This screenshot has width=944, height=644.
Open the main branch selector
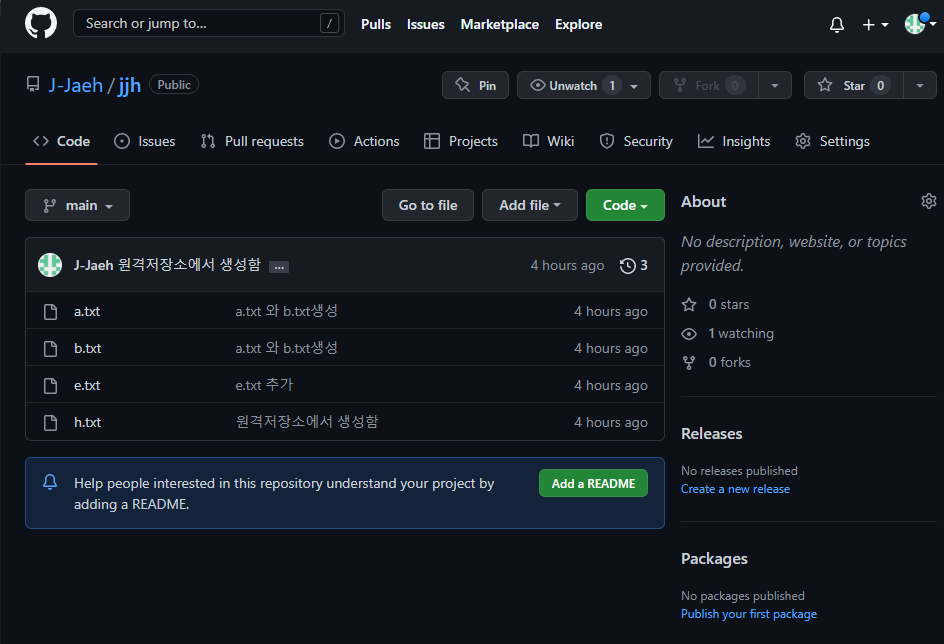[78, 205]
